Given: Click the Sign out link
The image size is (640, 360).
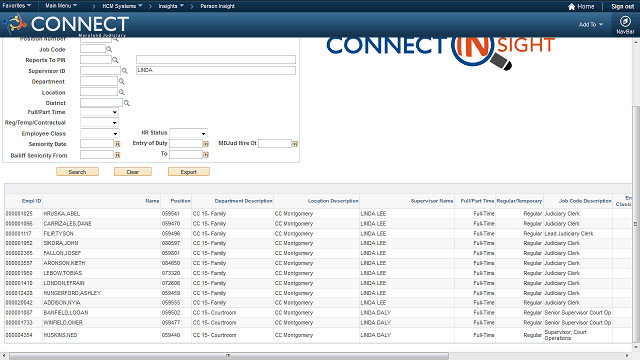Looking at the screenshot, I should [x=622, y=7].
